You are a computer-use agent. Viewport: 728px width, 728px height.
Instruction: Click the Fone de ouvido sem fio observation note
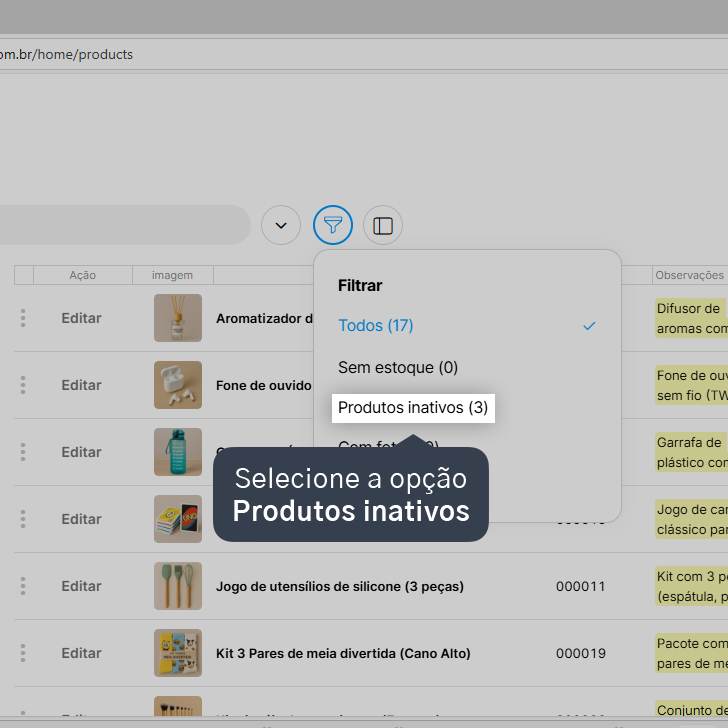coord(691,385)
